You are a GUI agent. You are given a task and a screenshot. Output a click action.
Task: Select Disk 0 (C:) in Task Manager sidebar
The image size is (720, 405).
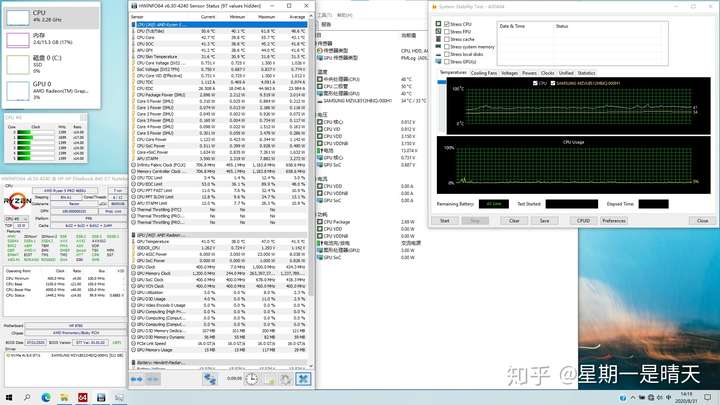coord(51,64)
